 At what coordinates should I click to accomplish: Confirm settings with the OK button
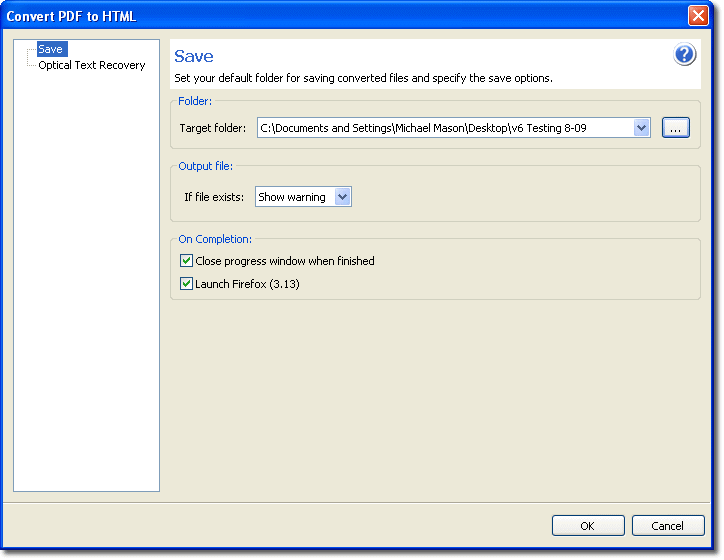pos(587,526)
